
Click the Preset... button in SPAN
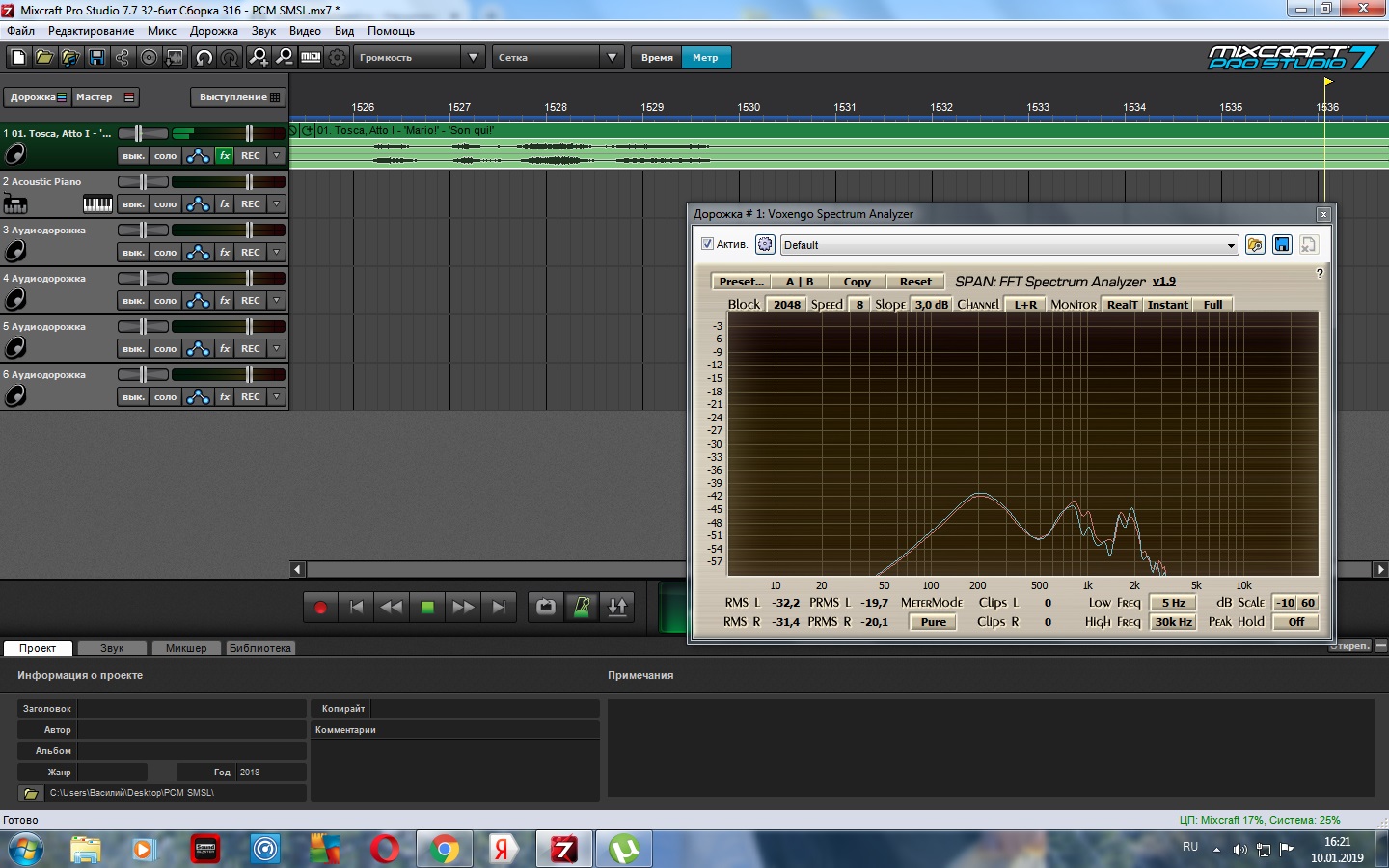[x=741, y=282]
